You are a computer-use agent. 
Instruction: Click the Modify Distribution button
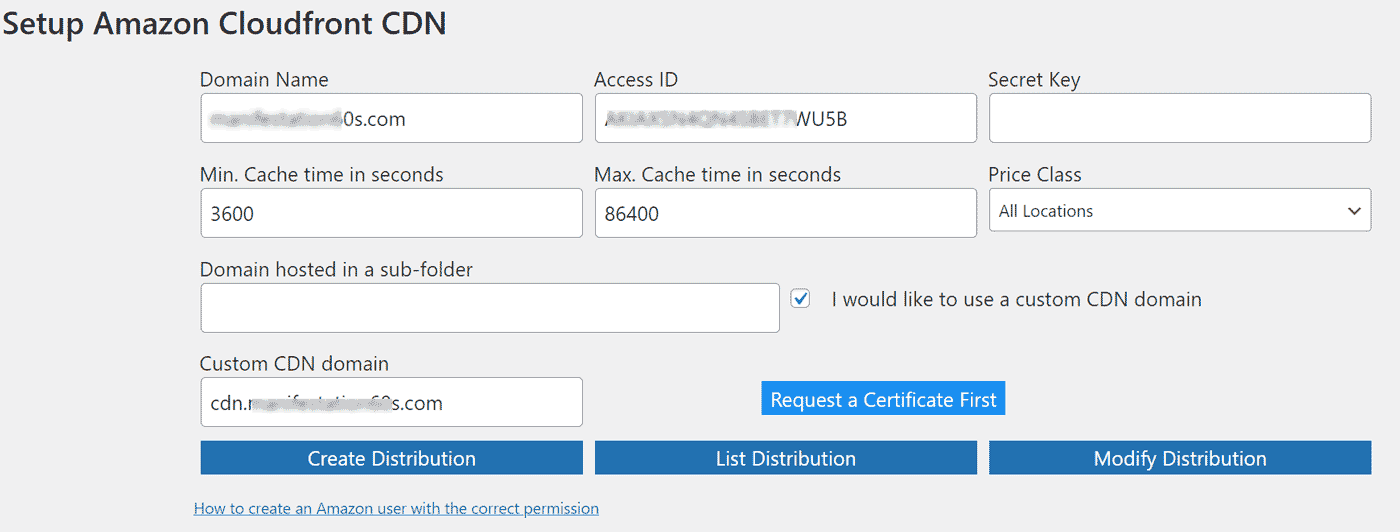click(1179, 458)
